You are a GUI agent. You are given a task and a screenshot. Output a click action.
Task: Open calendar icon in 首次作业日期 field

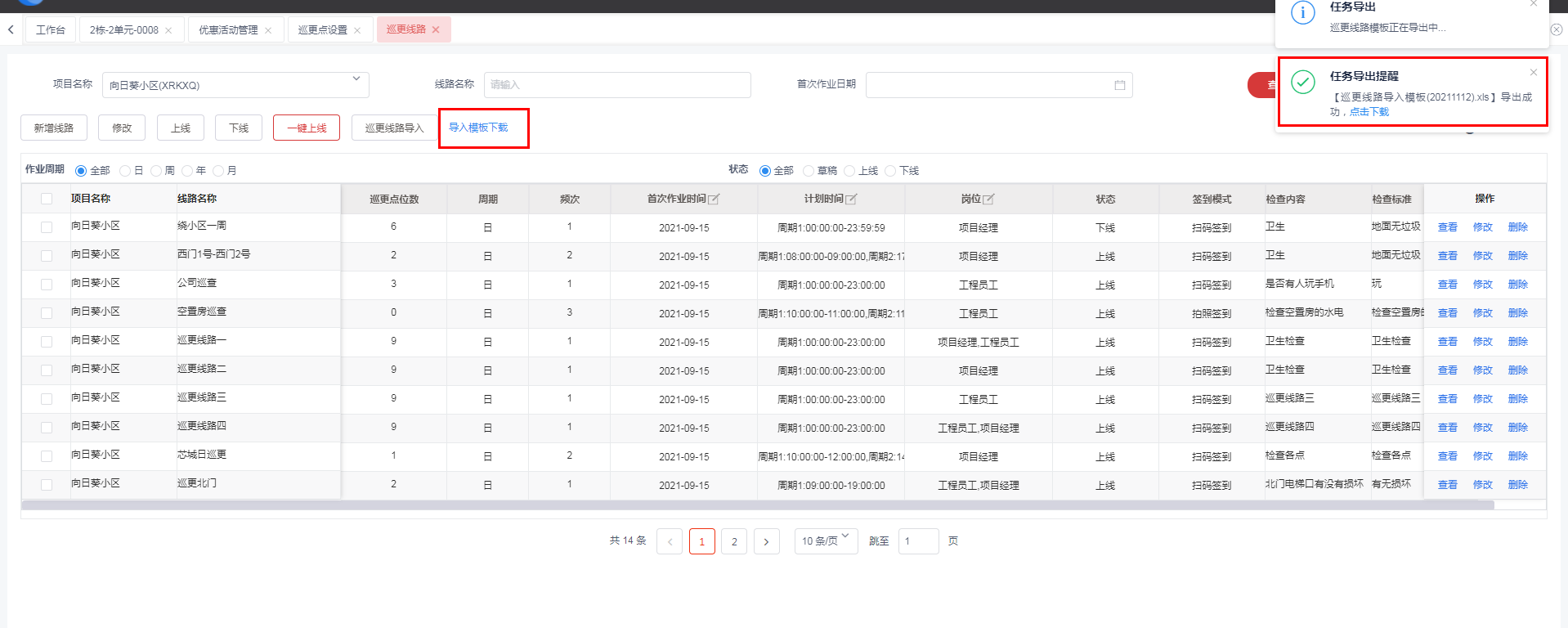(x=1120, y=85)
